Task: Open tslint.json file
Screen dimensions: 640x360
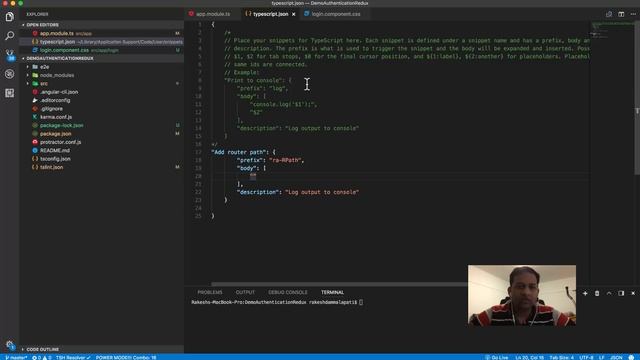Action: 102,167
